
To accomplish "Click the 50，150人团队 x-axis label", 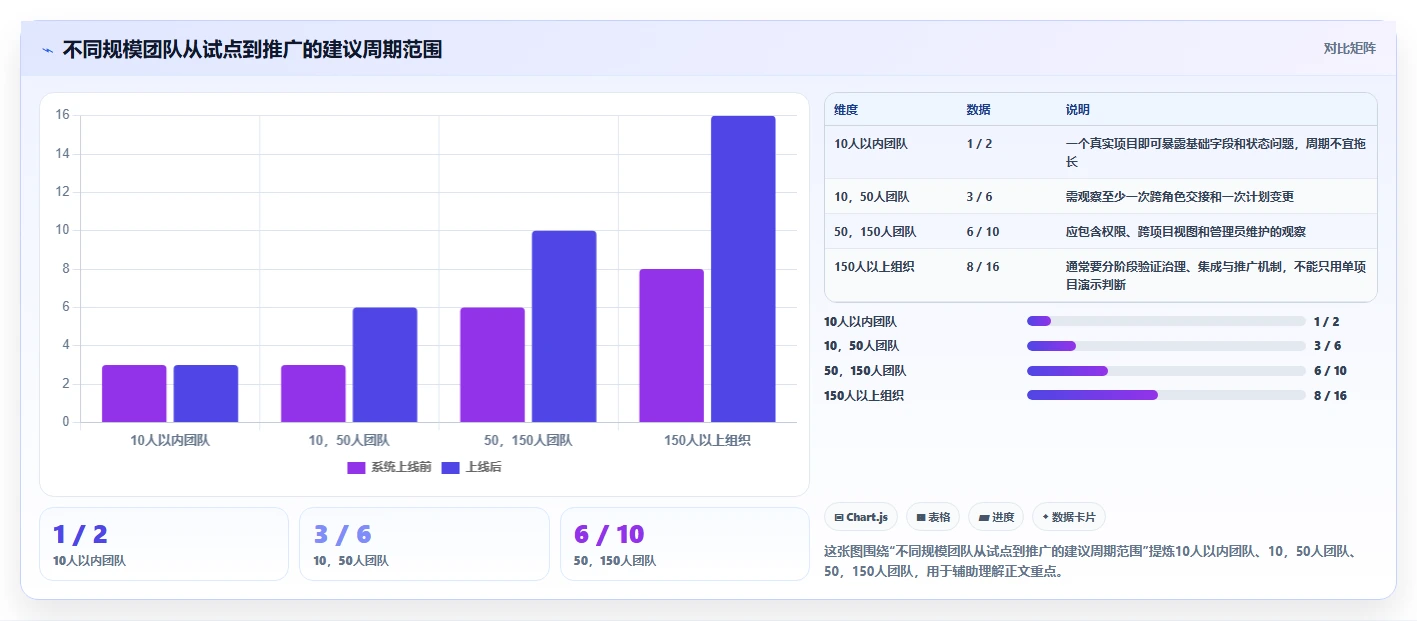I will point(528,440).
